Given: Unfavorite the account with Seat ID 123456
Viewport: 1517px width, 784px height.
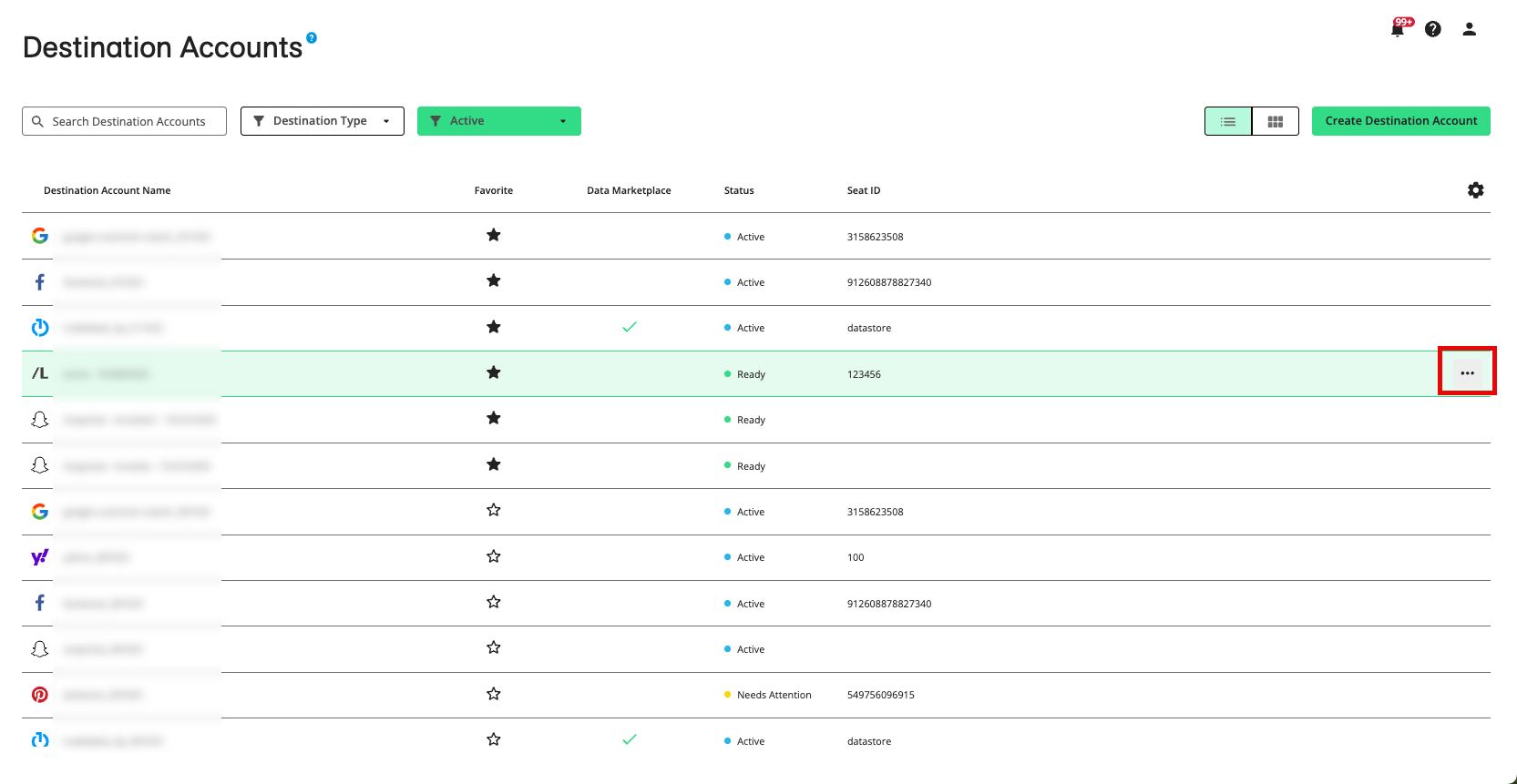Looking at the screenshot, I should click(494, 372).
